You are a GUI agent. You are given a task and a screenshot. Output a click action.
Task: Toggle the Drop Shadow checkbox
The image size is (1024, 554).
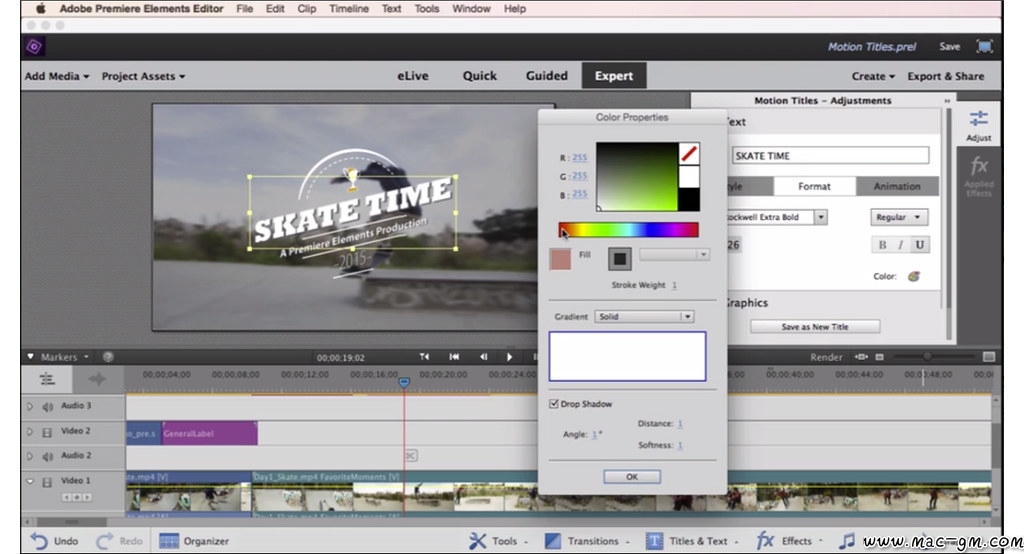click(554, 404)
